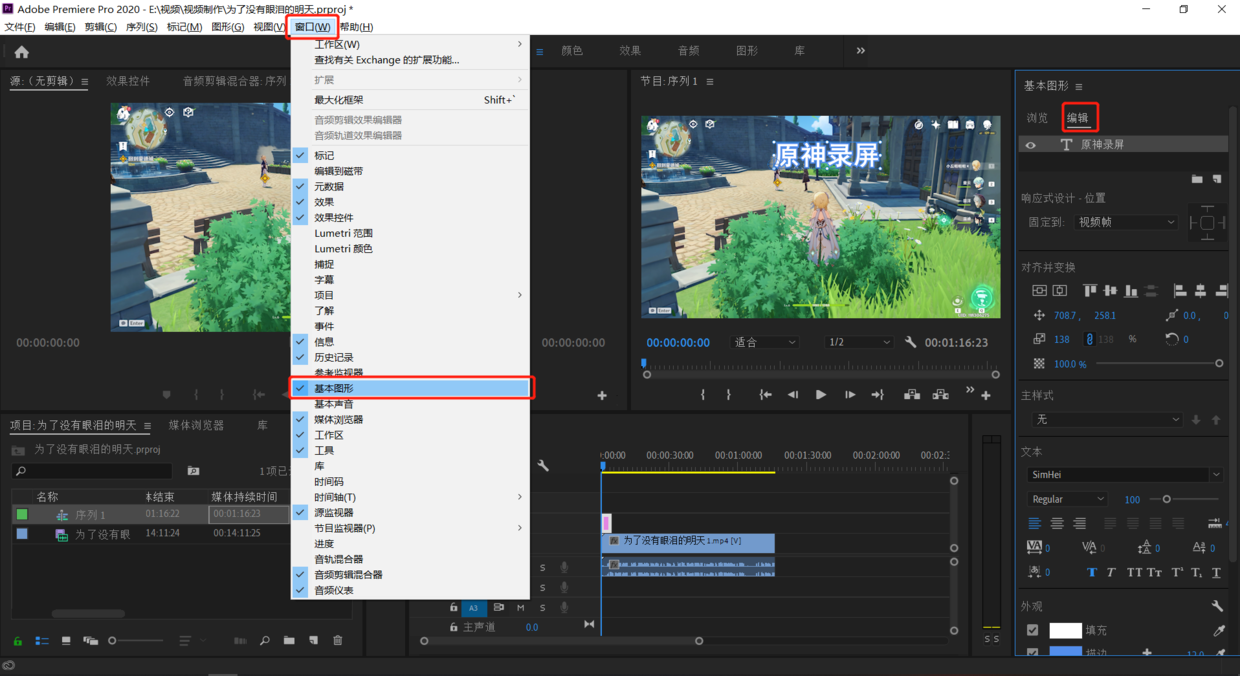
Task: Click the play button in the Program monitor
Action: coord(820,395)
